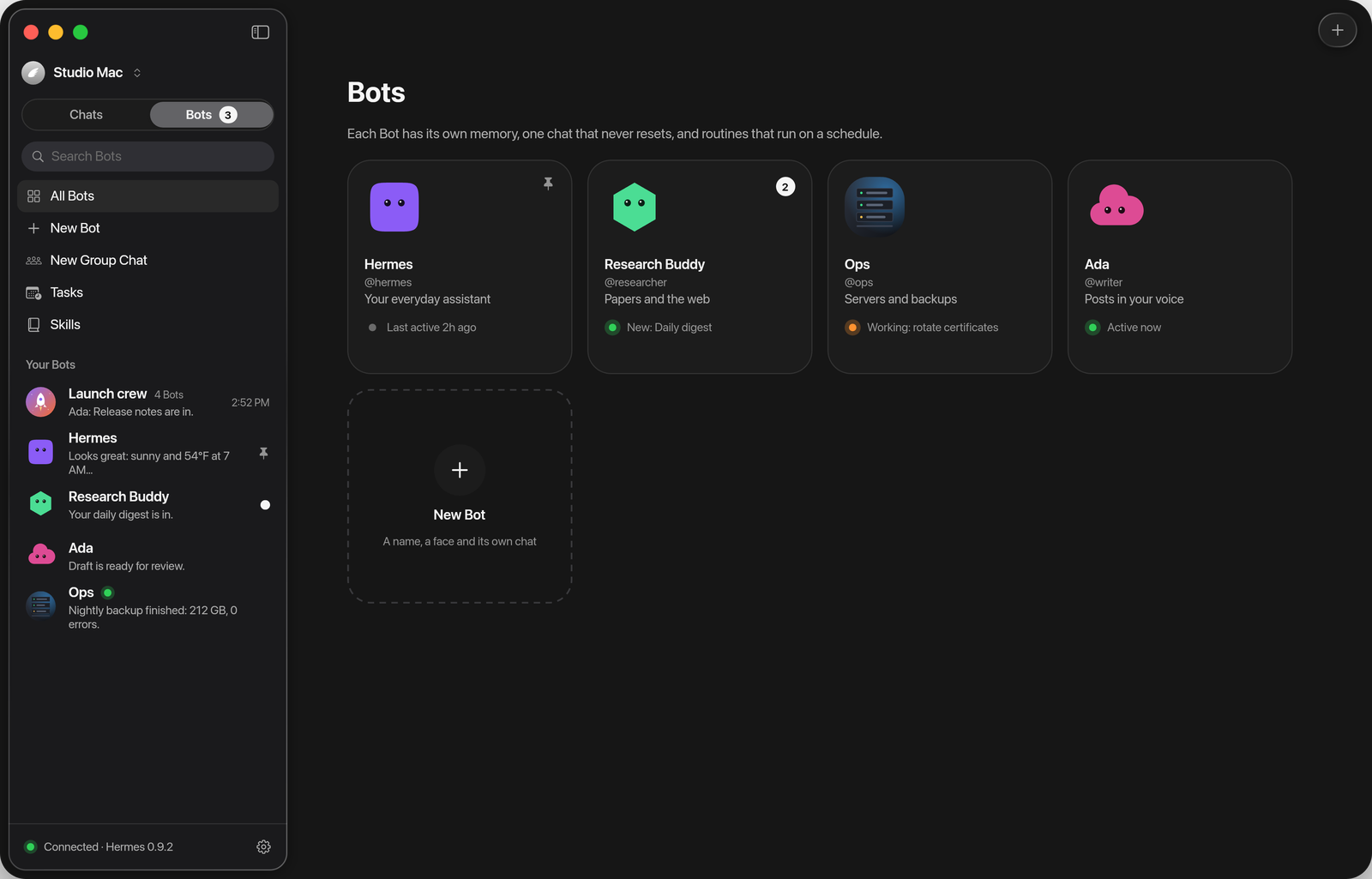Click "Working: rotate certificates" status on Ops card

tap(932, 328)
